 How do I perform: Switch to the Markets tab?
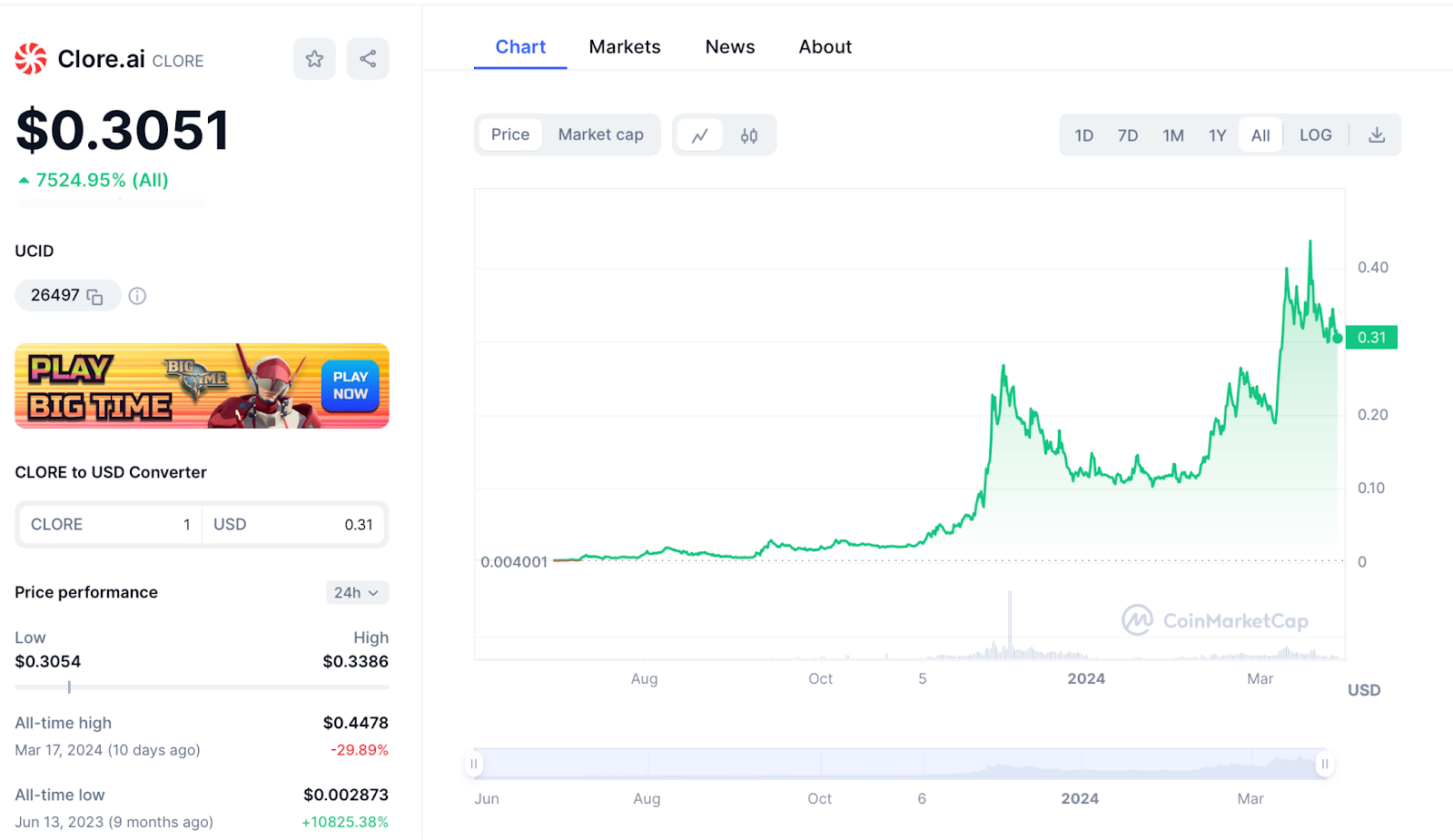click(625, 46)
